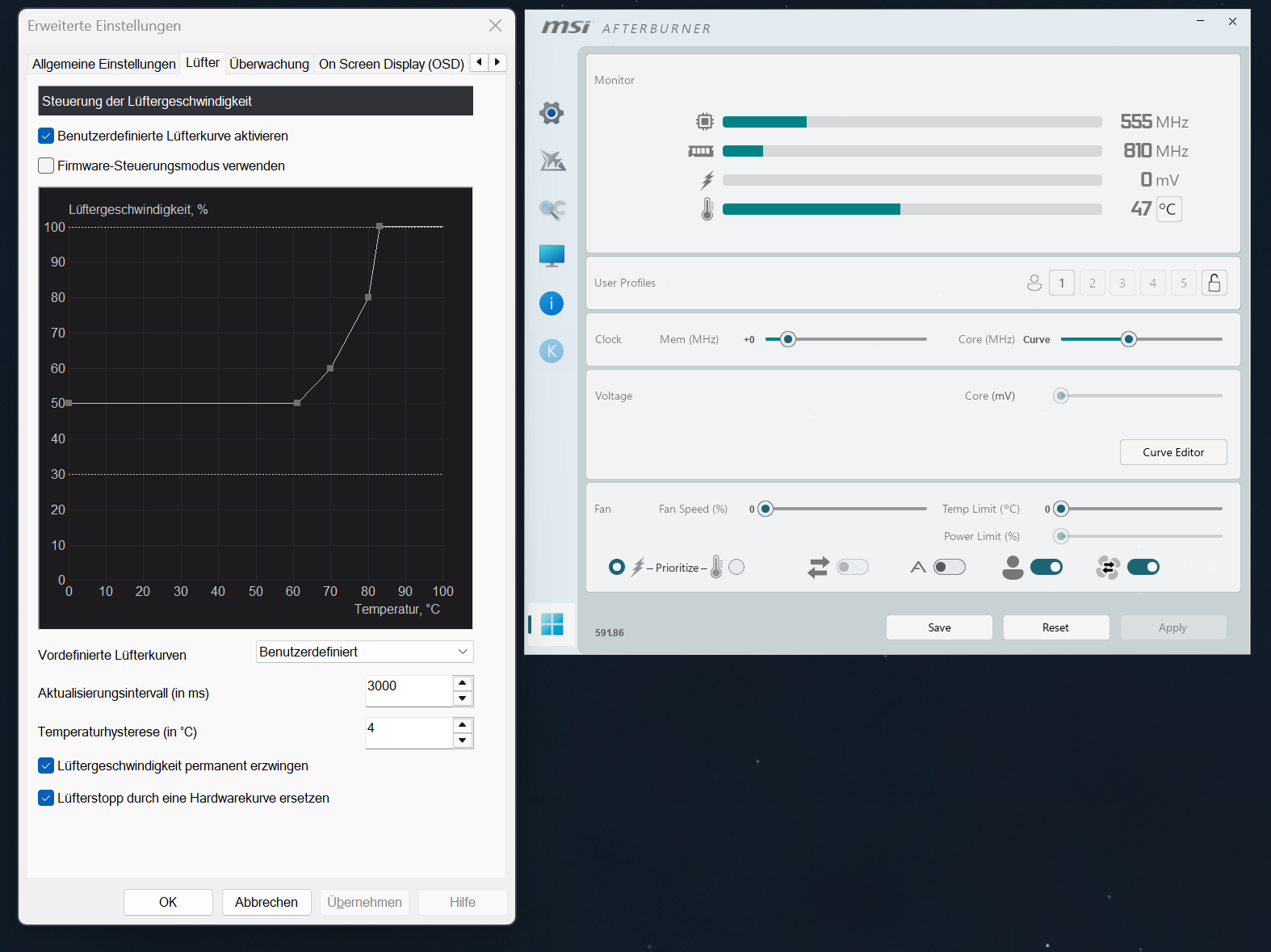Image resolution: width=1271 pixels, height=952 pixels.
Task: Click the Windows logo startup icon in Afterburner
Action: (x=552, y=624)
